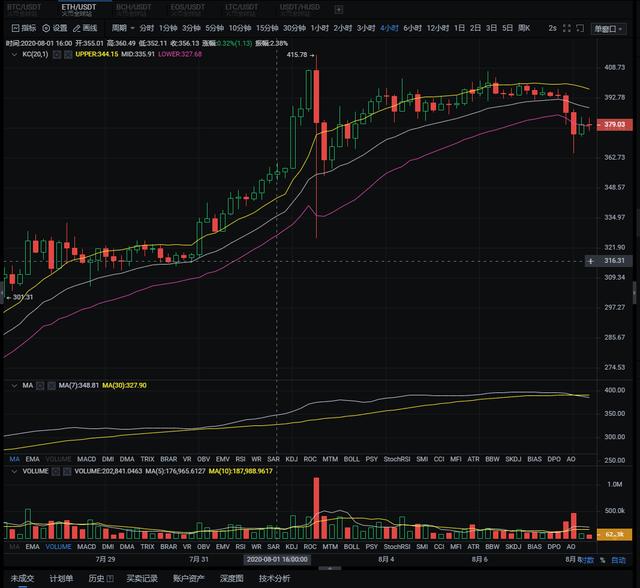Toggle 对数 logarithmic scale
This screenshot has width=640, height=588.
point(588,561)
